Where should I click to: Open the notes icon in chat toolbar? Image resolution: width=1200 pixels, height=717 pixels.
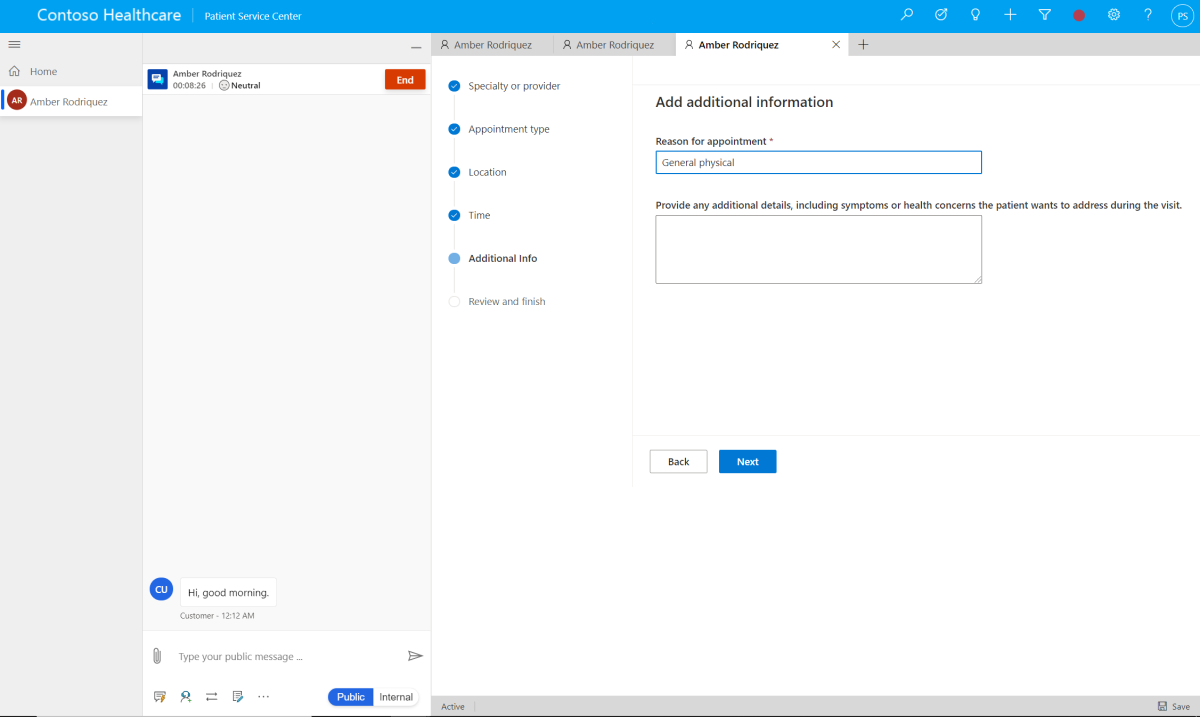238,696
